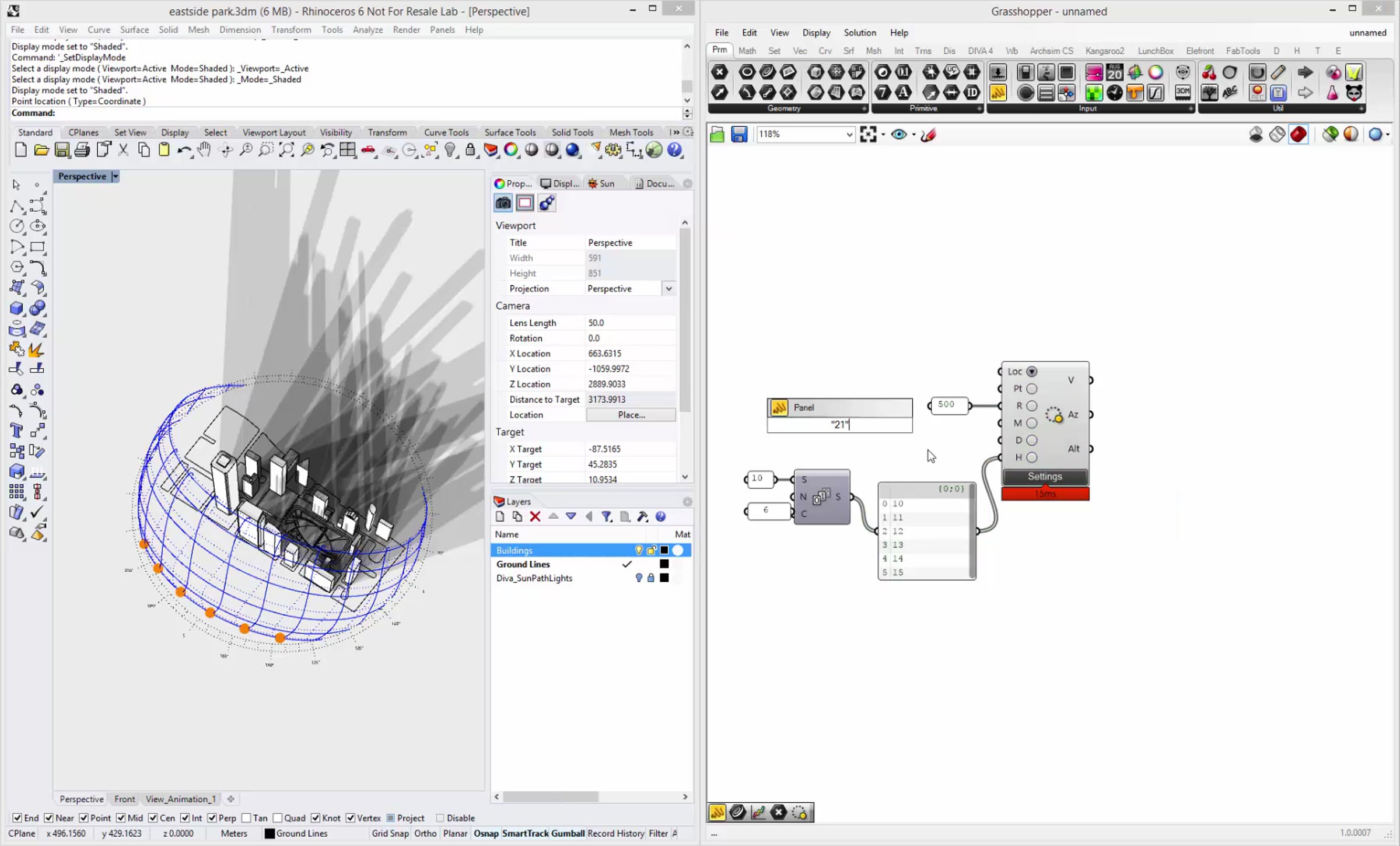The image size is (1400, 846).
Task: Click the Buildings layer material circle
Action: point(678,550)
